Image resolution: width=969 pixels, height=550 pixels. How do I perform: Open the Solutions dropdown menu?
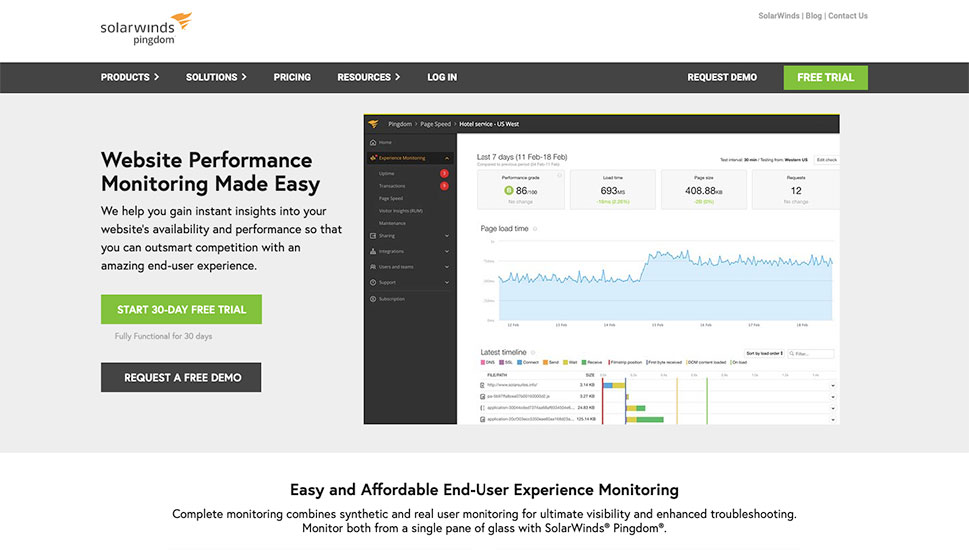coord(216,77)
